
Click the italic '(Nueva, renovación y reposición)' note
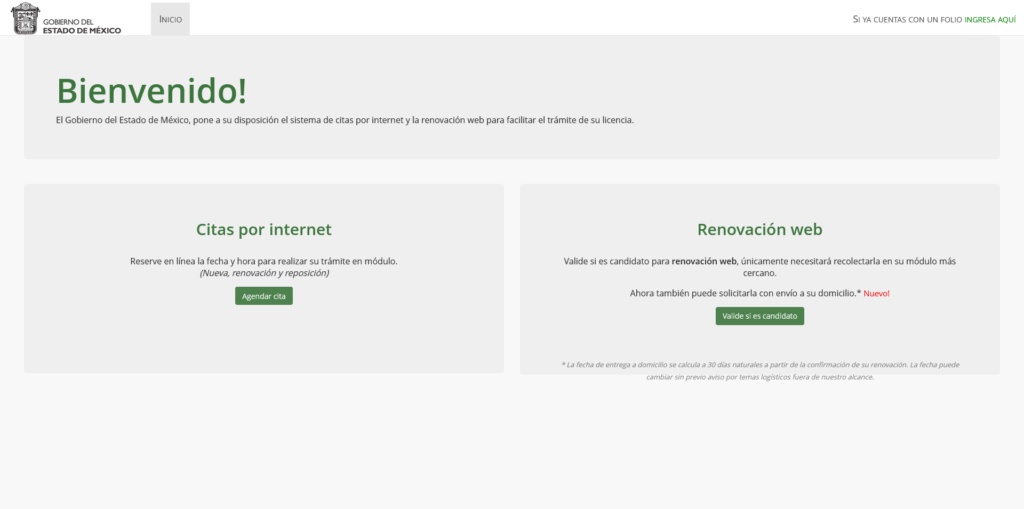[x=264, y=273]
